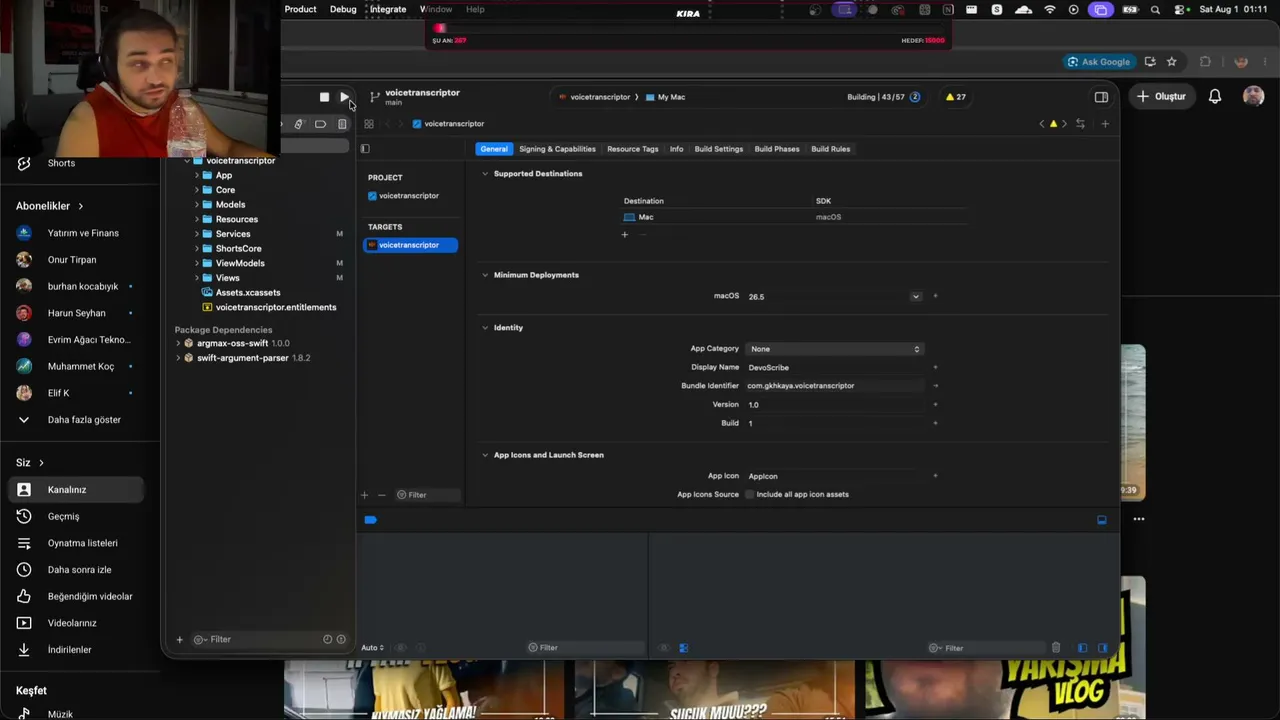The width and height of the screenshot is (1280, 720).
Task: Expand the Core folder
Action: point(197,190)
